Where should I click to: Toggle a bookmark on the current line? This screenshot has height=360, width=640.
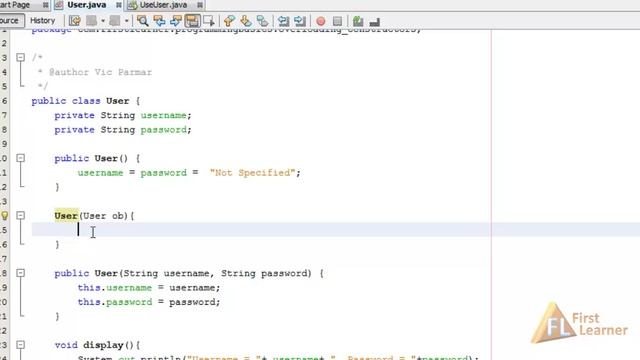[x=262, y=20]
